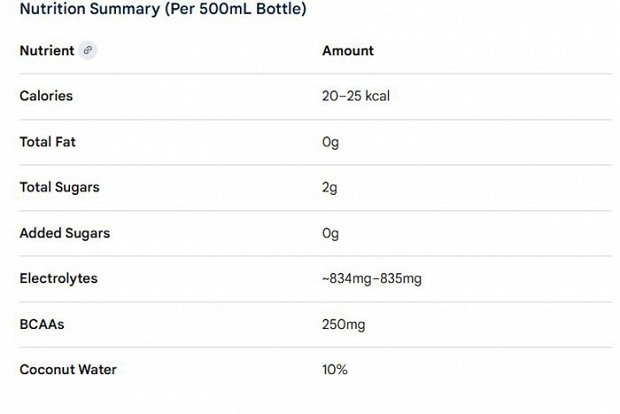The height and width of the screenshot is (414, 620).
Task: Click the 10% Coconut Water value
Action: 335,370
